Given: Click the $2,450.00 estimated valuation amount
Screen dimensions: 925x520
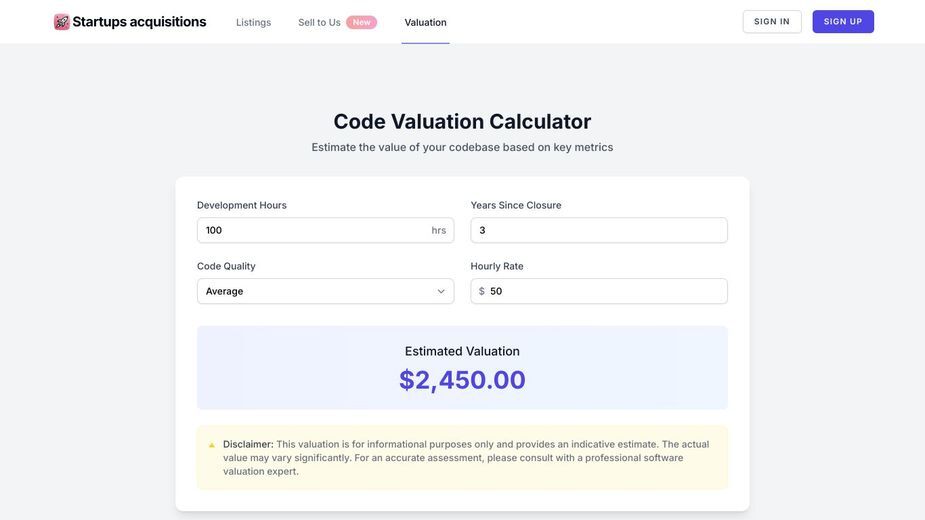Looking at the screenshot, I should pyautogui.click(x=462, y=380).
